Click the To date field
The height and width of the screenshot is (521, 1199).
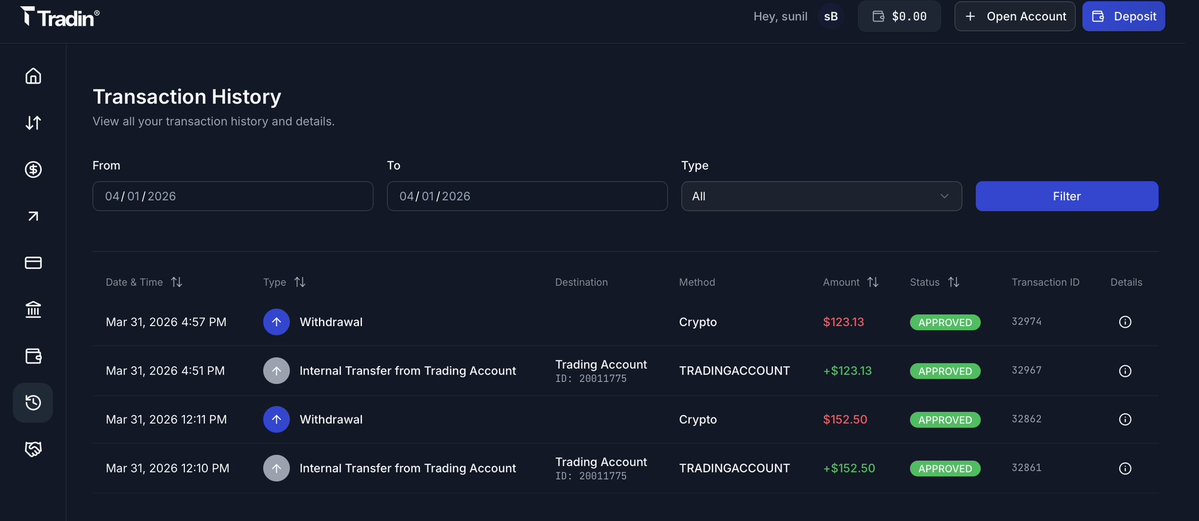(527, 196)
